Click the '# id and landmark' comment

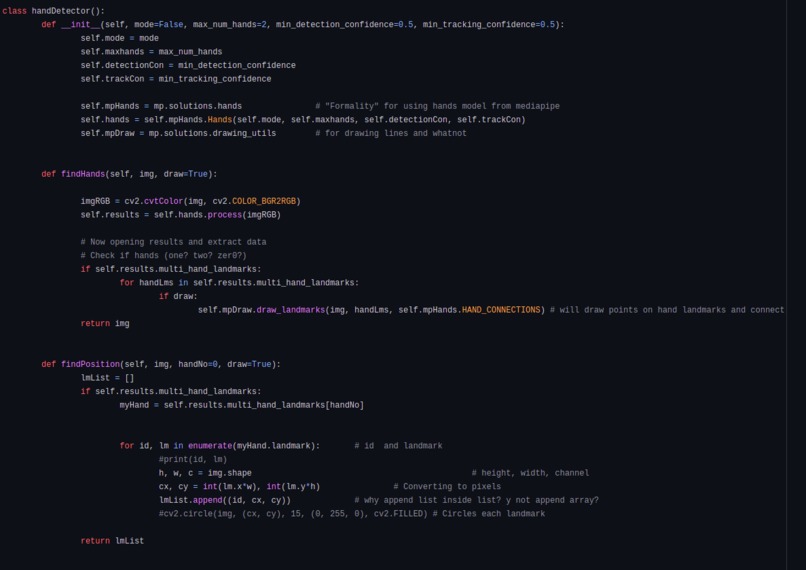(398, 446)
